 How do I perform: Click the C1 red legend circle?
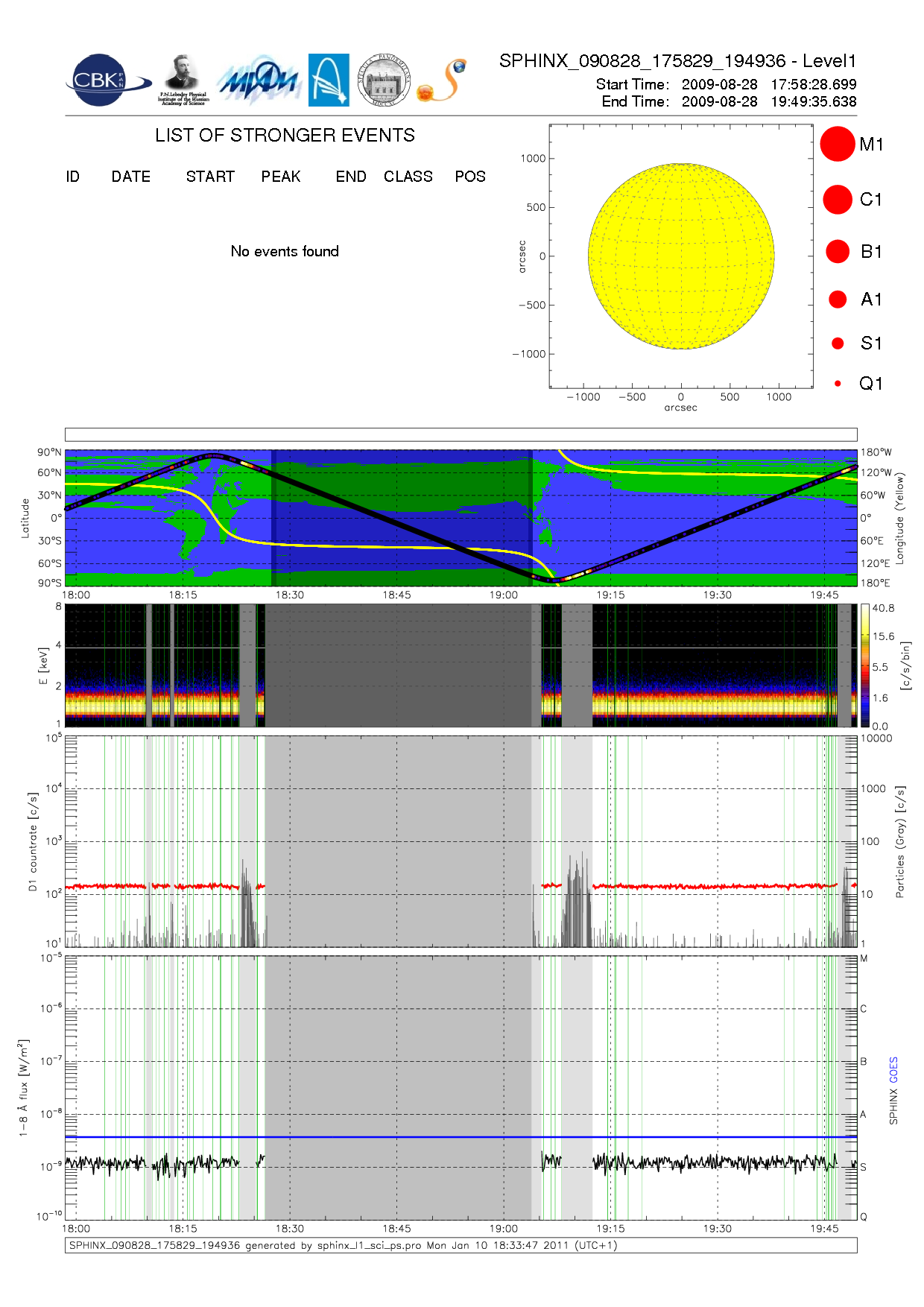click(x=838, y=200)
